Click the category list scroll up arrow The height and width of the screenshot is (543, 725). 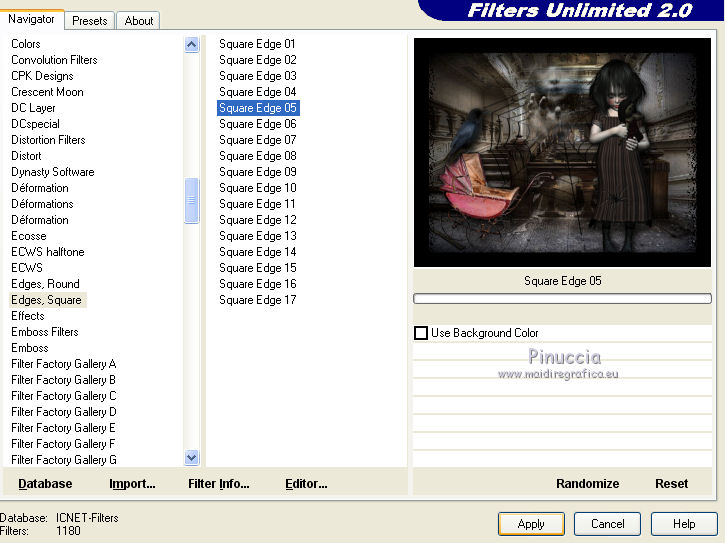pyautogui.click(x=191, y=44)
